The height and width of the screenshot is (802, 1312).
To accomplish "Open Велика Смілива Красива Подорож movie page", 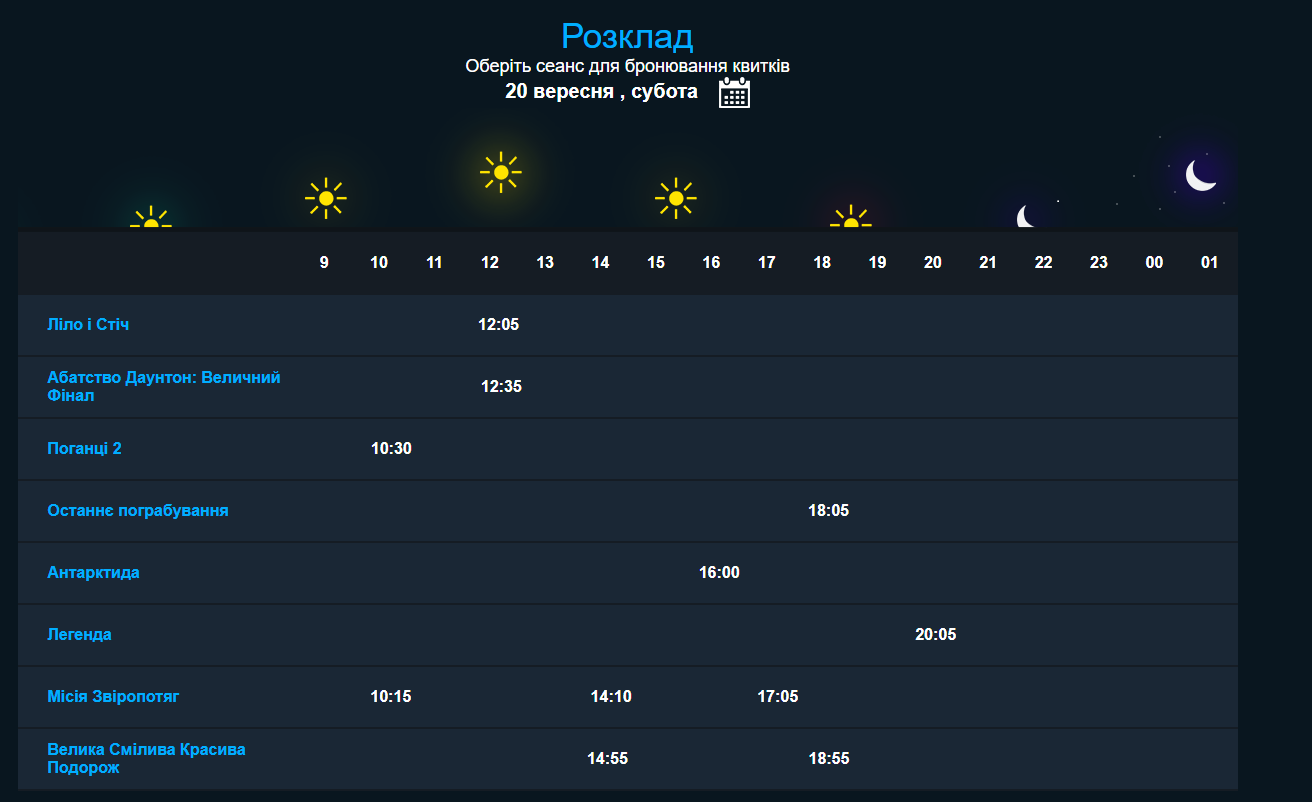I will pos(146,759).
